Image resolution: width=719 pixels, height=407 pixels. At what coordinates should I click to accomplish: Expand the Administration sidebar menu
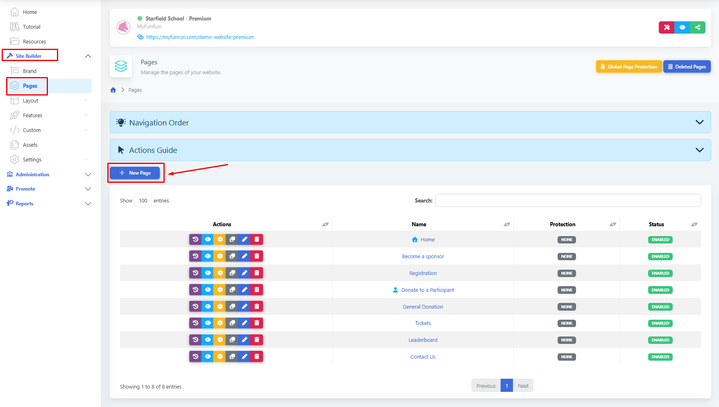[48, 174]
